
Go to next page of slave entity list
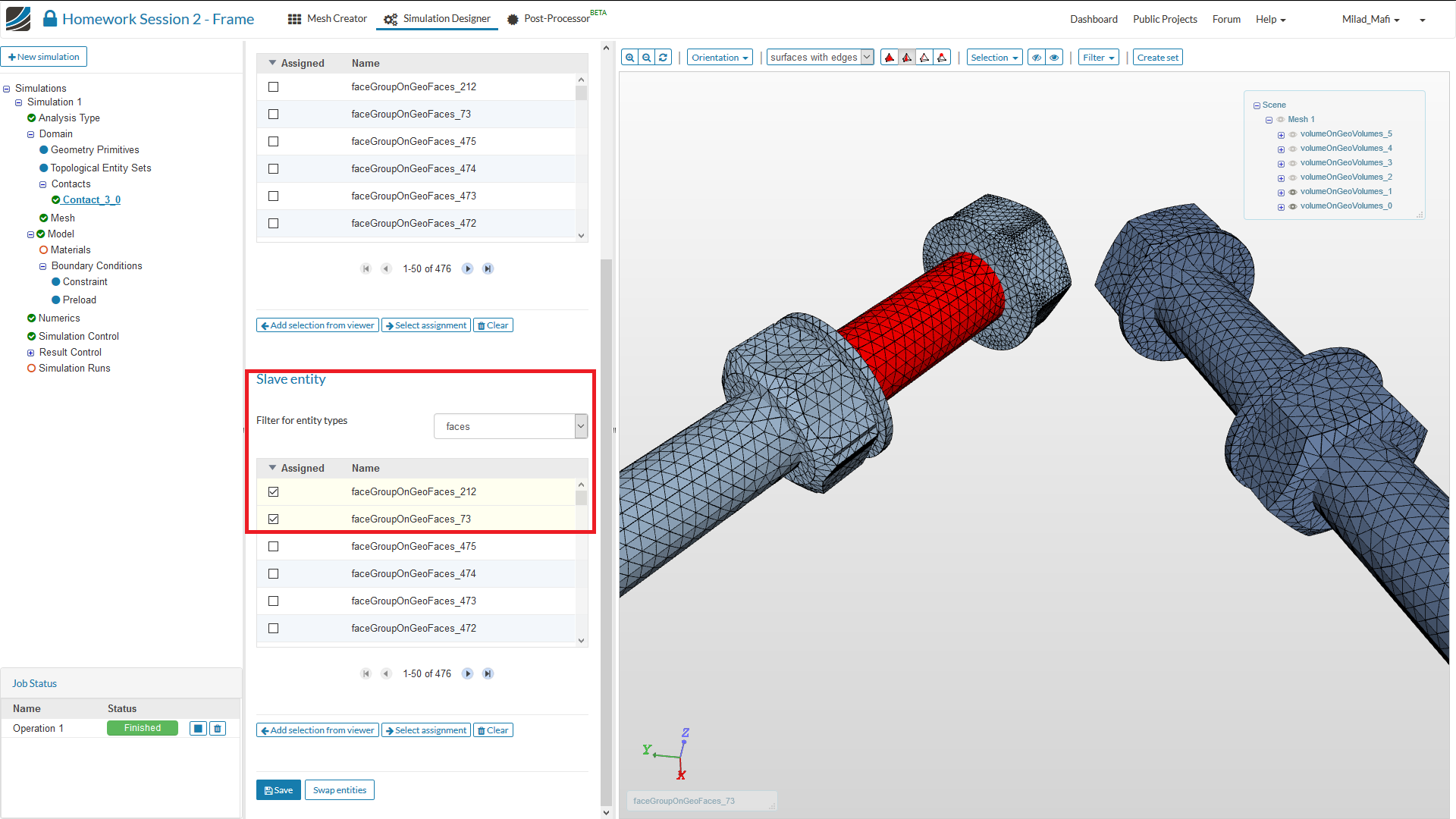pos(468,673)
